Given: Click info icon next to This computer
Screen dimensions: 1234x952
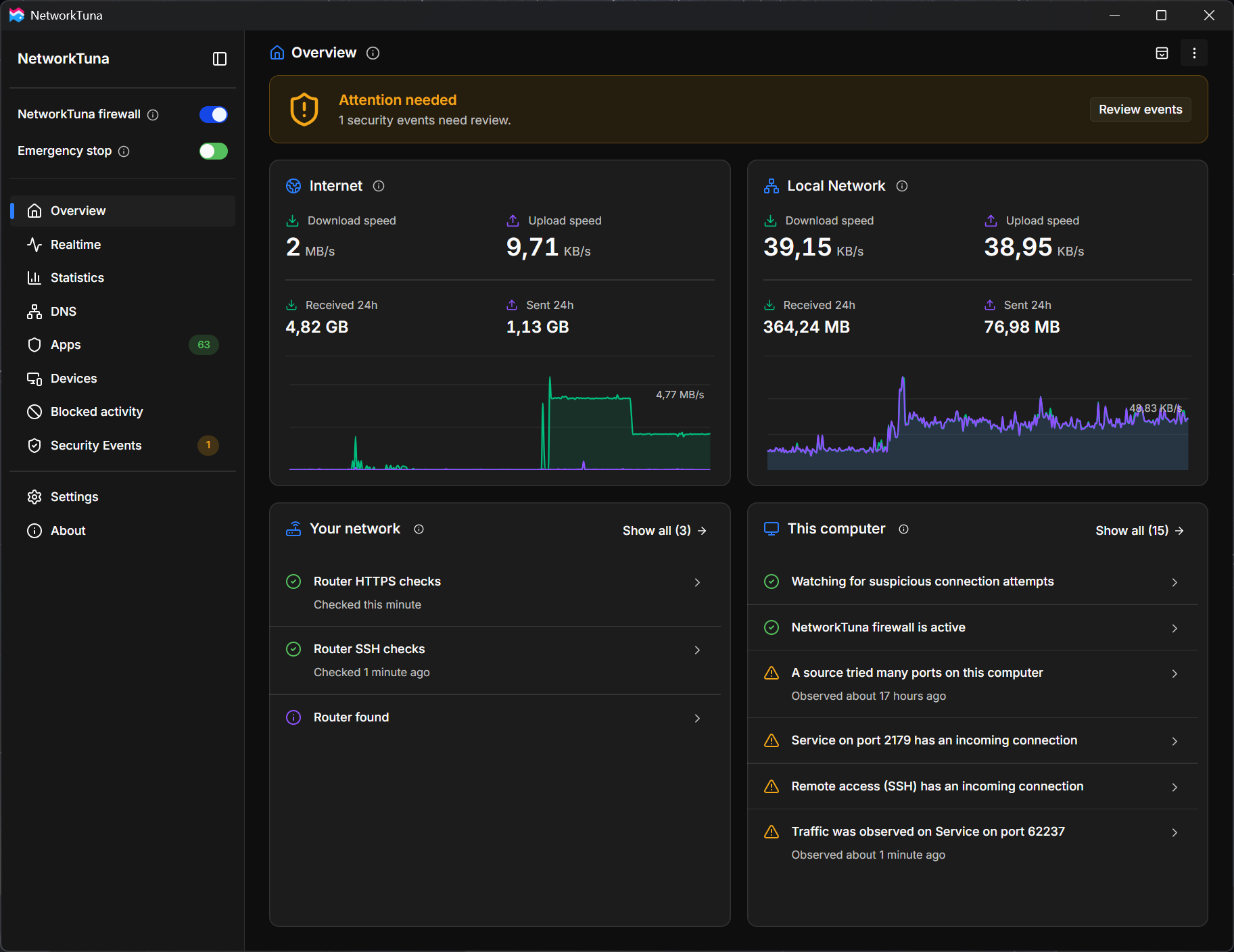Looking at the screenshot, I should (x=903, y=529).
